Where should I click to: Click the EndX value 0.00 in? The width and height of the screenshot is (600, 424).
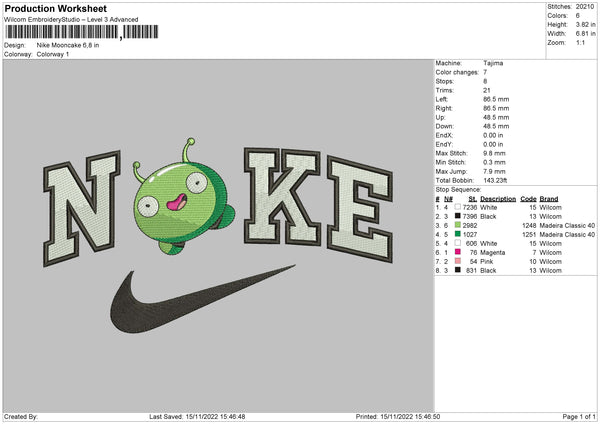(493, 135)
